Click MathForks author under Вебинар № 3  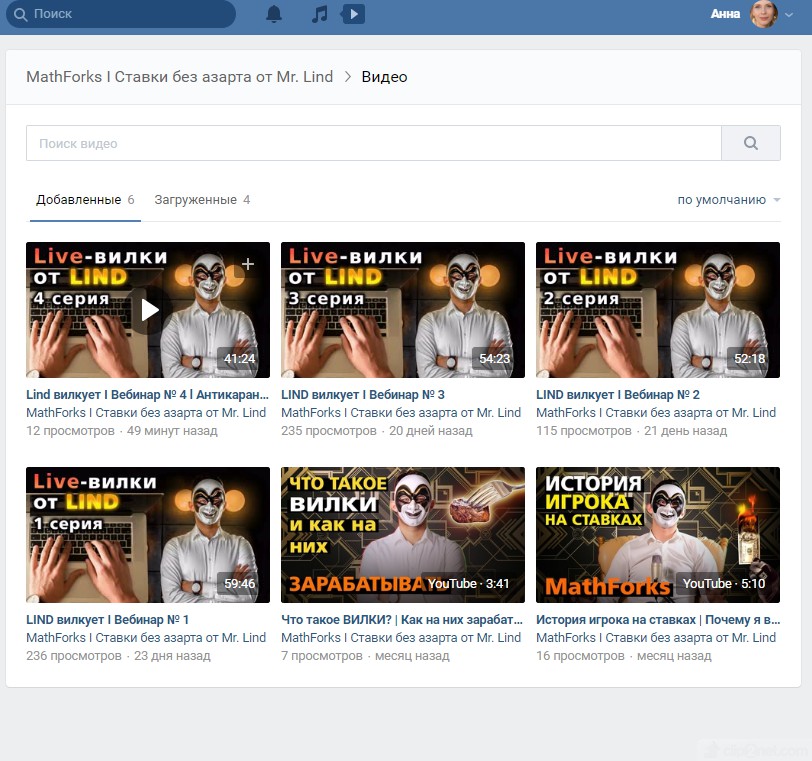click(x=401, y=413)
